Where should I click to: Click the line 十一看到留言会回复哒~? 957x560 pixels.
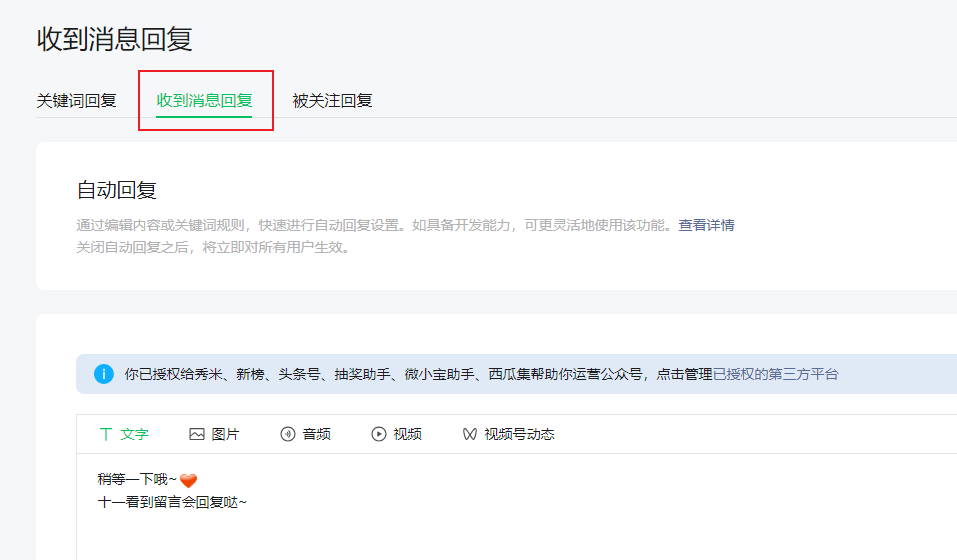(x=172, y=502)
